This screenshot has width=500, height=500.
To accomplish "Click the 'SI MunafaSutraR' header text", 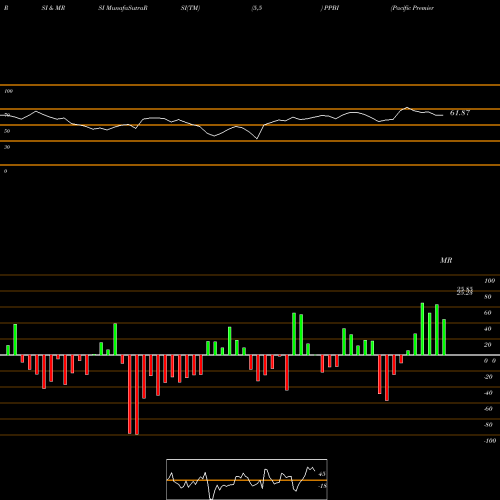I will (123, 8).
